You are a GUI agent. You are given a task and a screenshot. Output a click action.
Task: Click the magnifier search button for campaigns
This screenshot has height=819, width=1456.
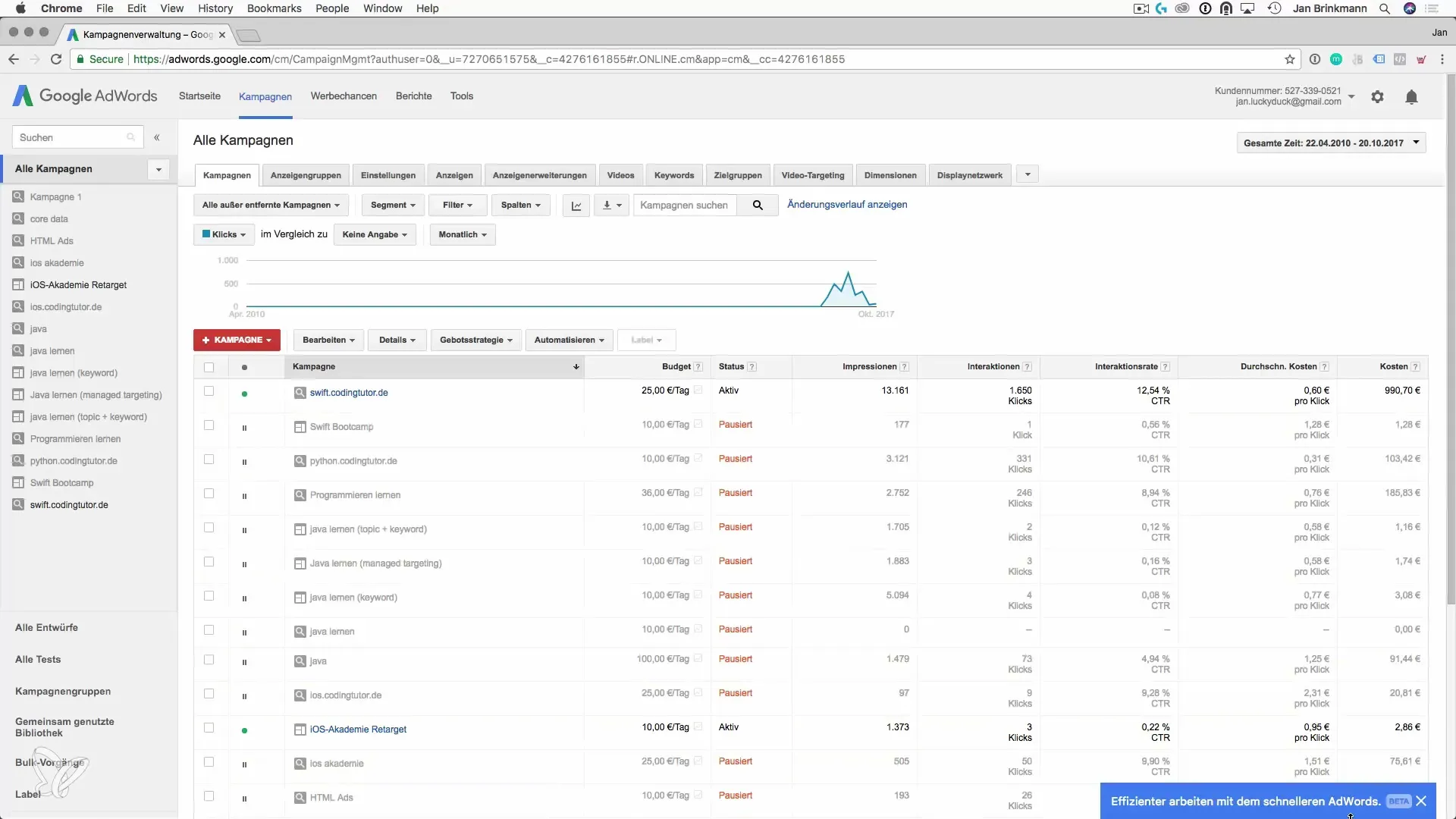tap(757, 206)
